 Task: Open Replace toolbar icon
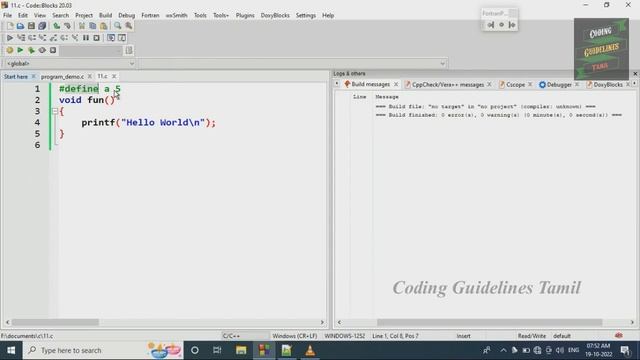129,26
